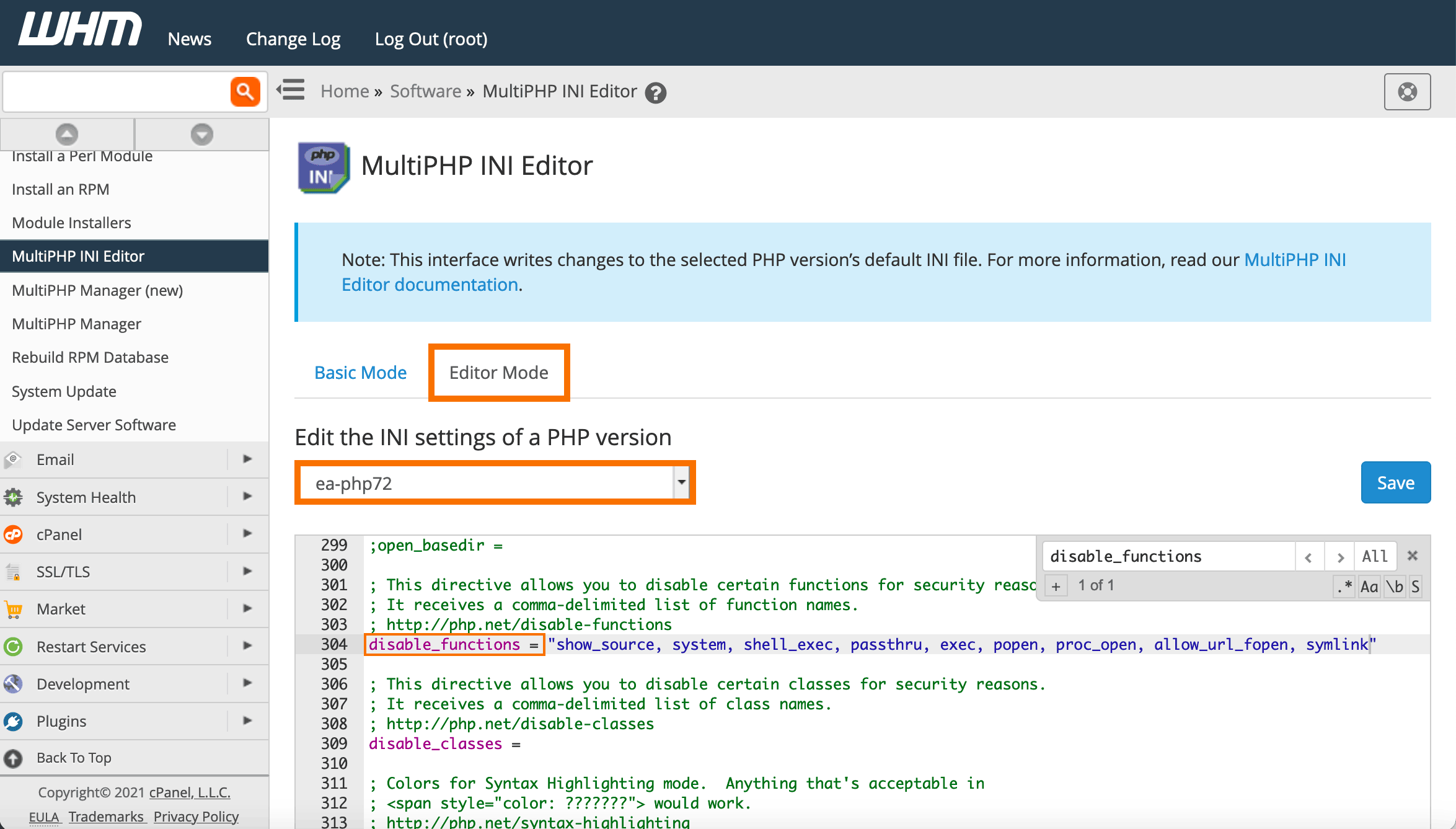Toggle whole word \b search option
The image size is (1456, 829).
(1395, 586)
